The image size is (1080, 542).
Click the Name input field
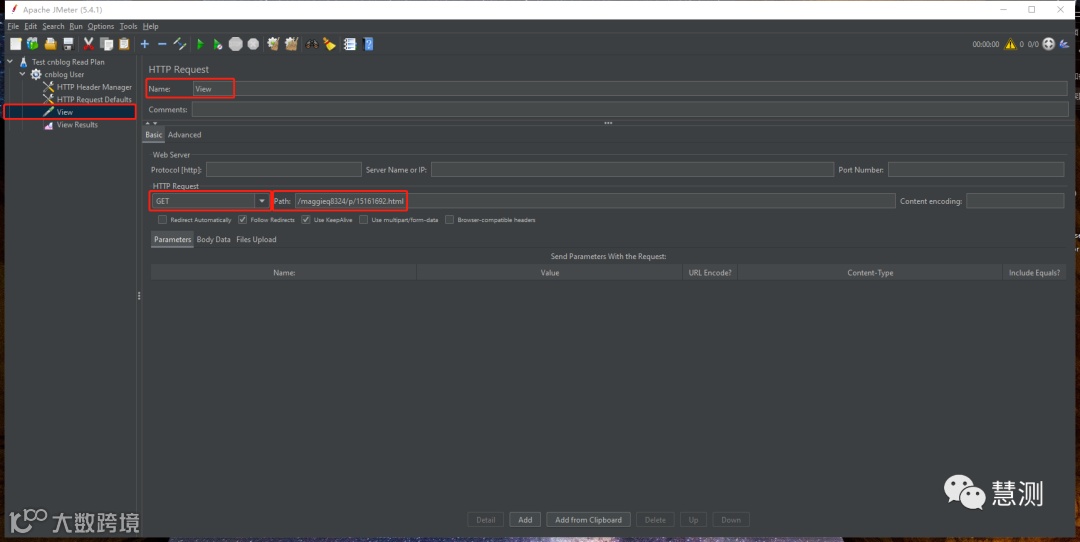coord(630,89)
